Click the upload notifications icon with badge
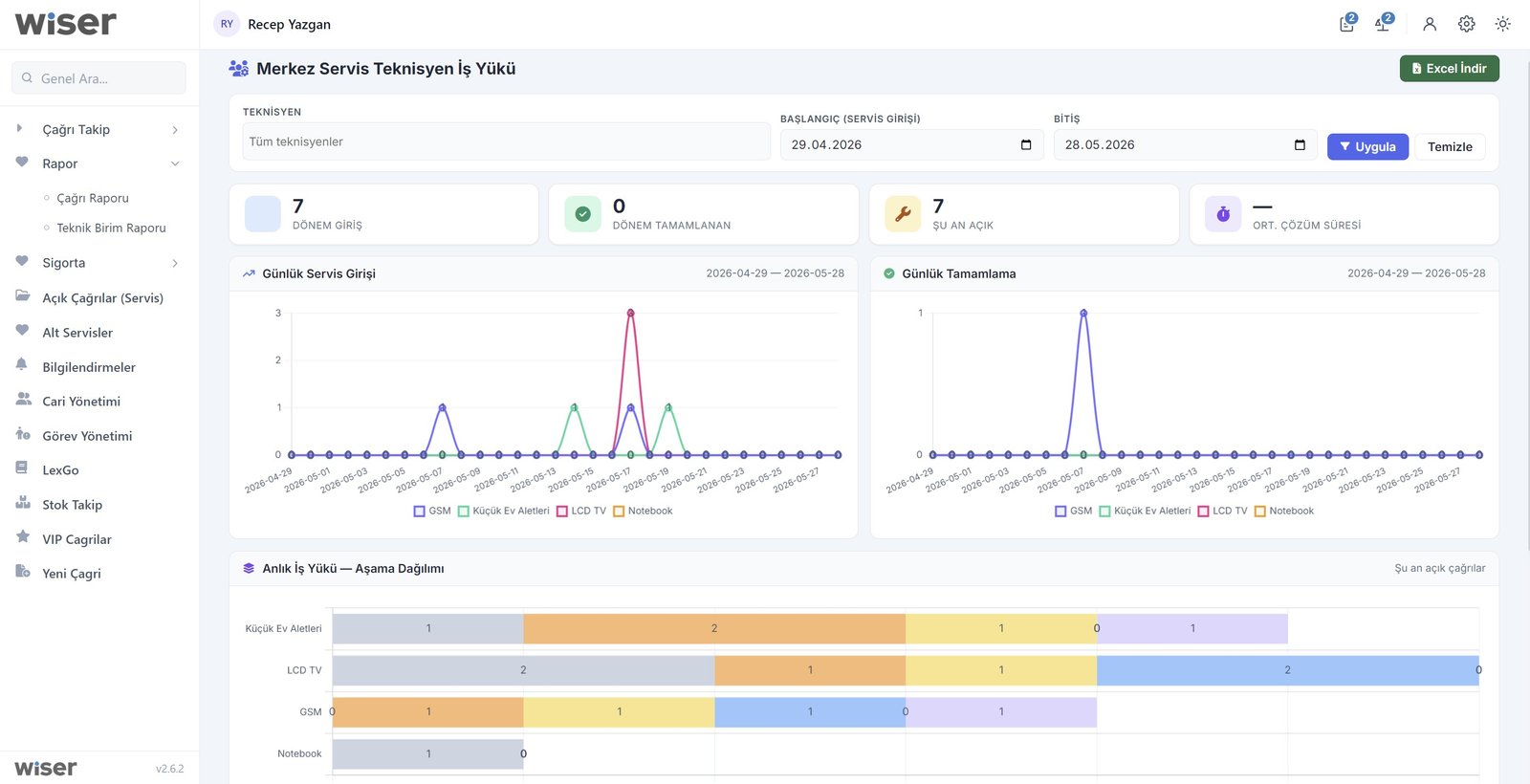The image size is (1530, 784). pyautogui.click(x=1384, y=24)
